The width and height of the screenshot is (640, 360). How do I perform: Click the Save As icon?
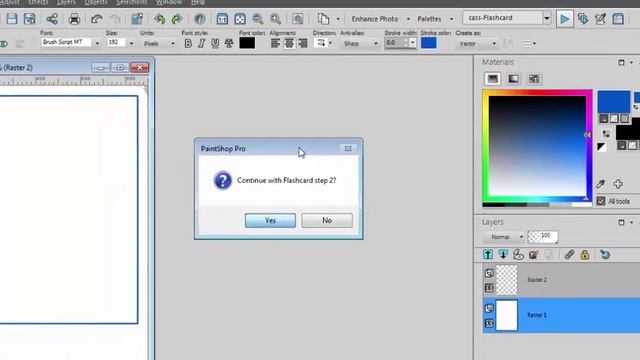click(x=29, y=19)
